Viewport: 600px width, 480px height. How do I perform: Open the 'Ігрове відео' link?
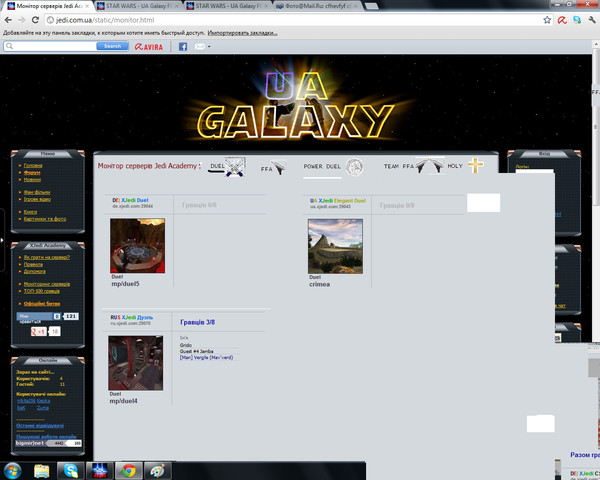click(x=37, y=199)
